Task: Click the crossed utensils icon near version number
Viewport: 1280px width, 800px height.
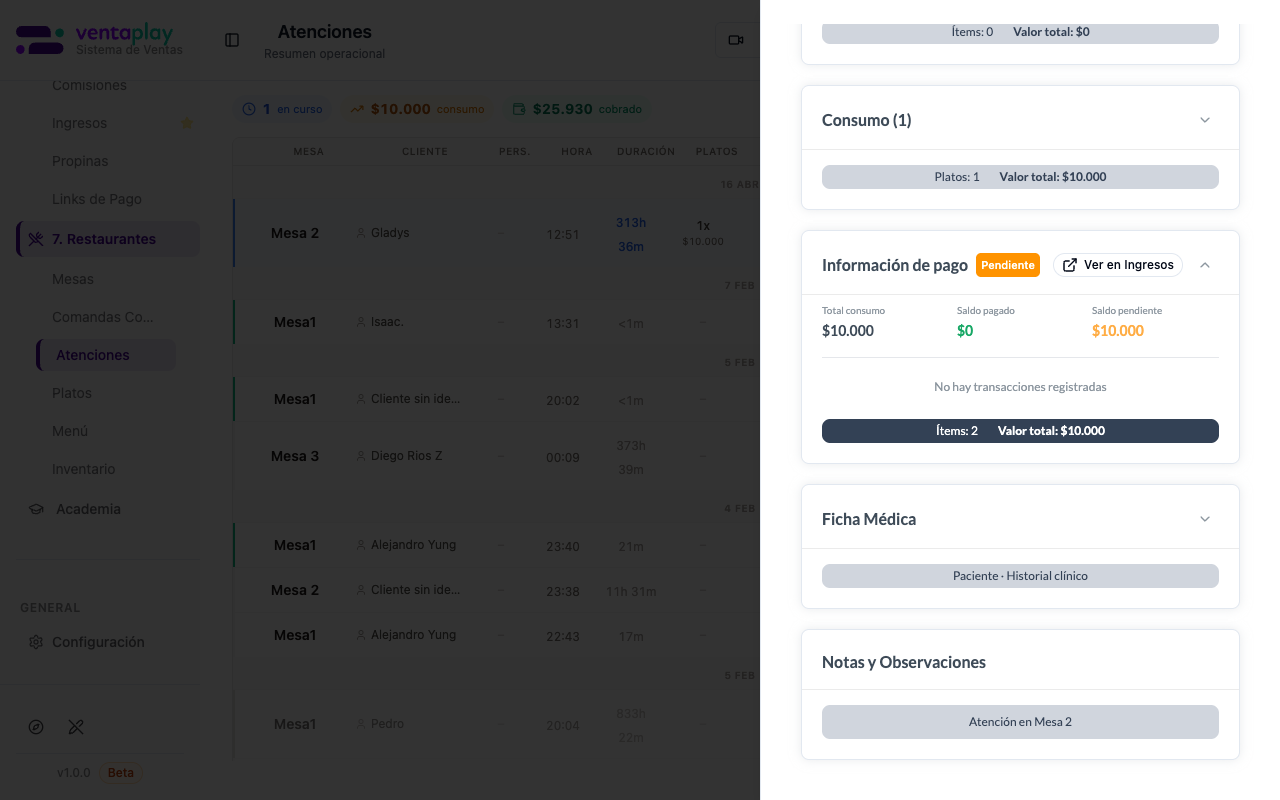Action: click(76, 727)
